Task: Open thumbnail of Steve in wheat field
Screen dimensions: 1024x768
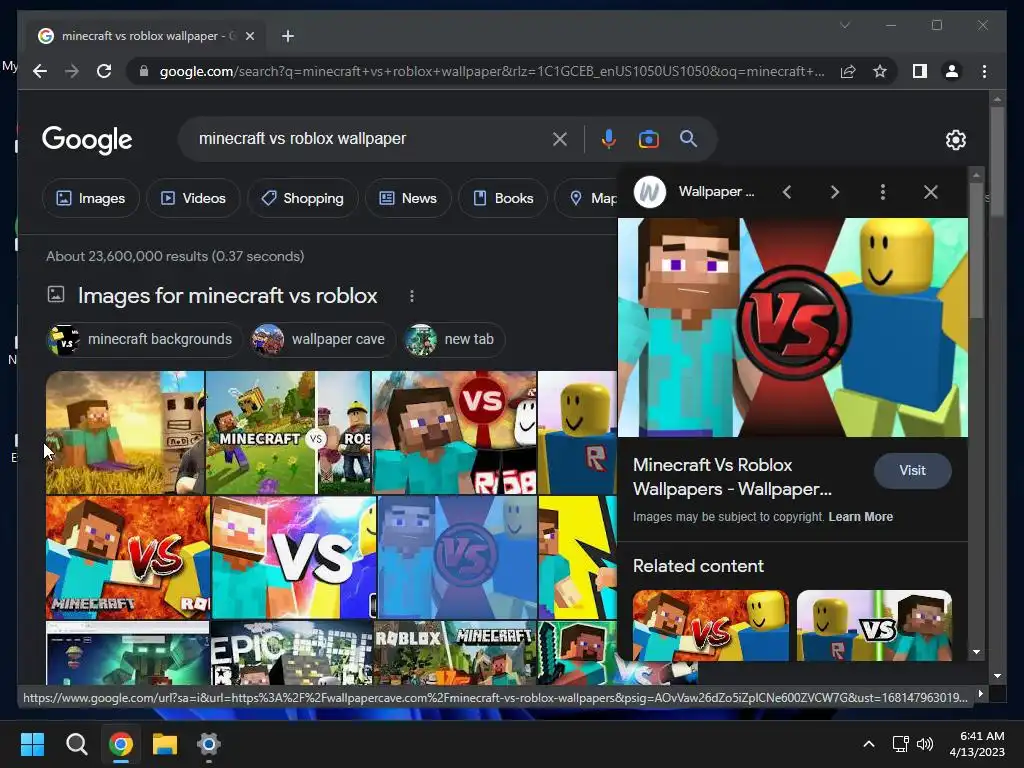Action: coord(125,432)
